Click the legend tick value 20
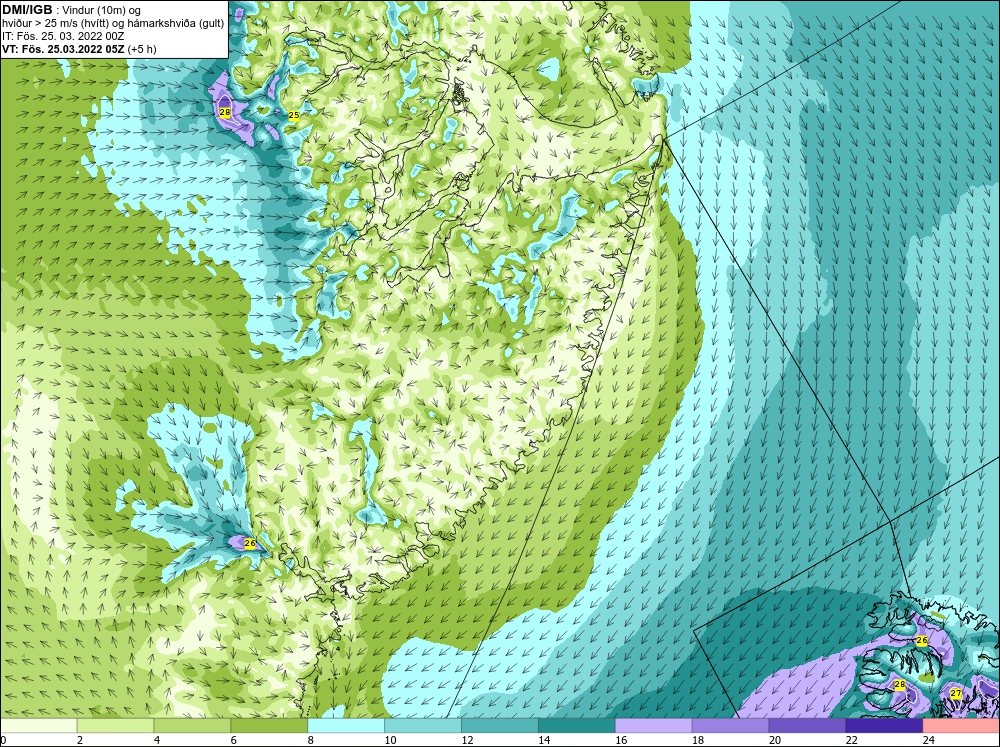 775,740
